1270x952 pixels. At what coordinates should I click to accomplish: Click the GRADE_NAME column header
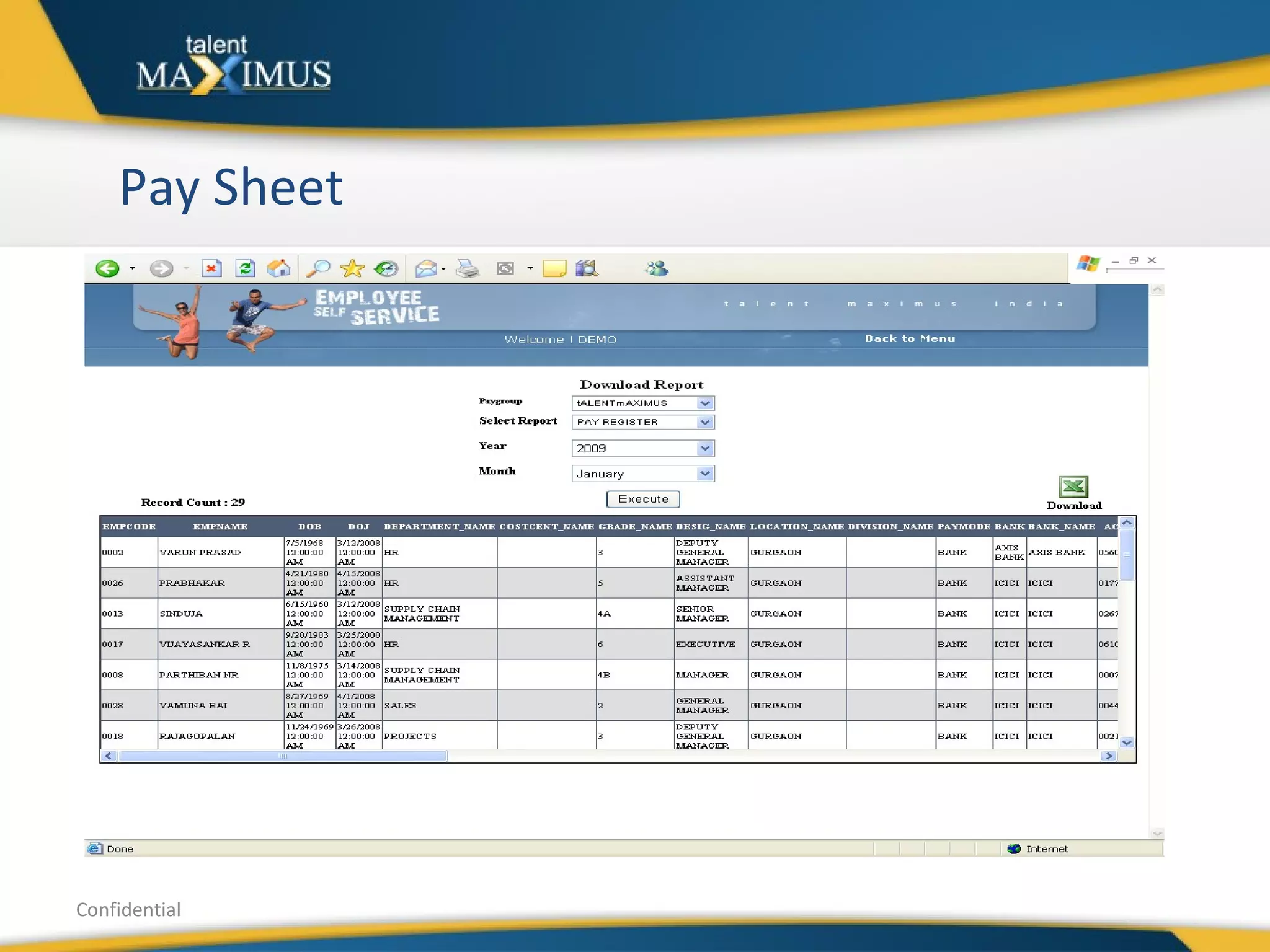click(x=635, y=527)
